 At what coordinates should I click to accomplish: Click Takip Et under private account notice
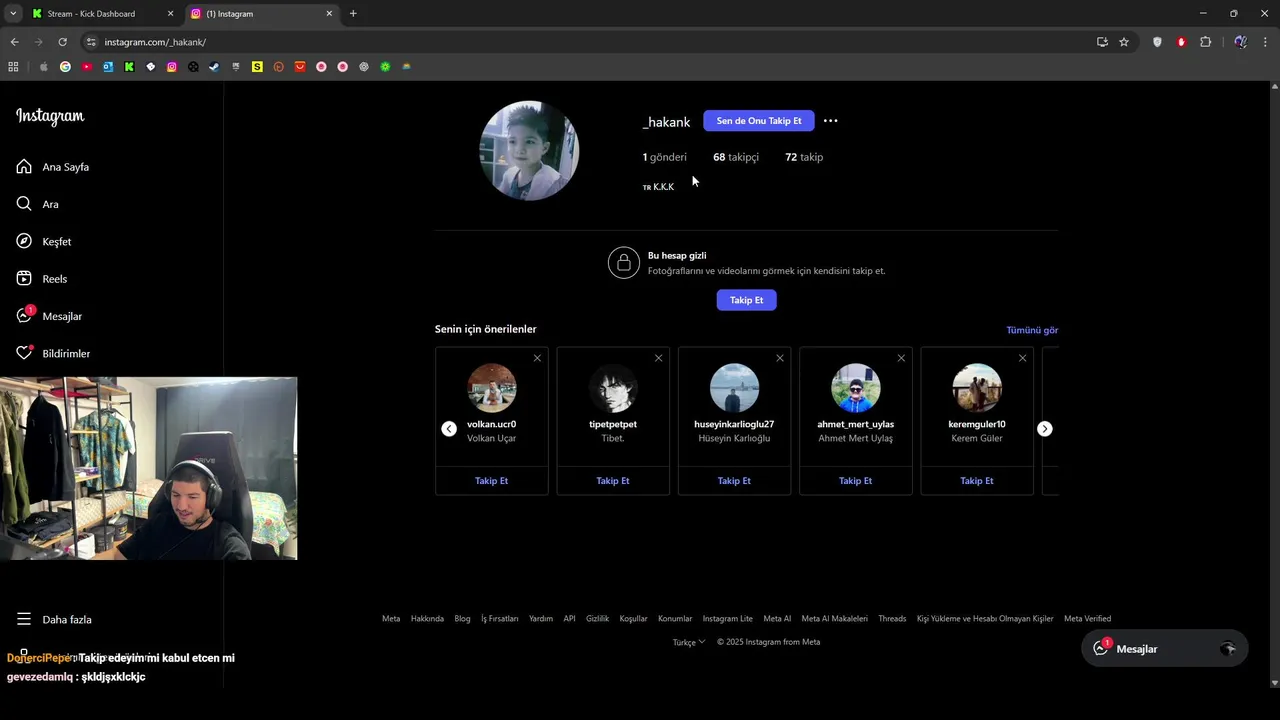pos(746,300)
